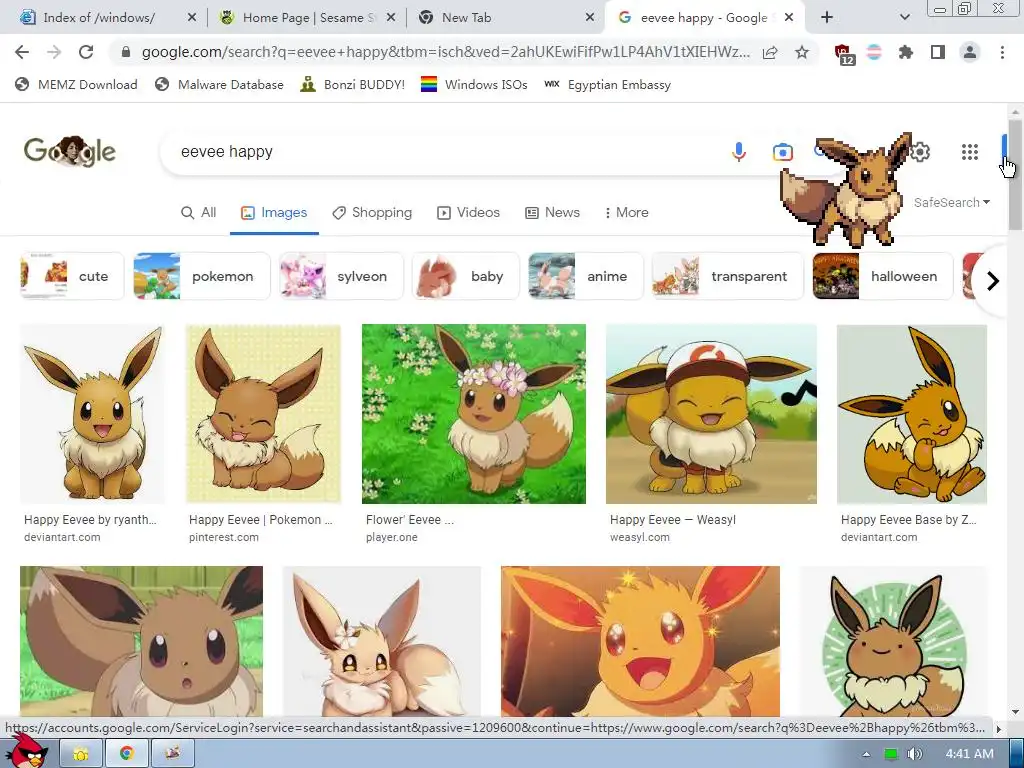Open Windows ISOs bookmark

click(x=474, y=84)
